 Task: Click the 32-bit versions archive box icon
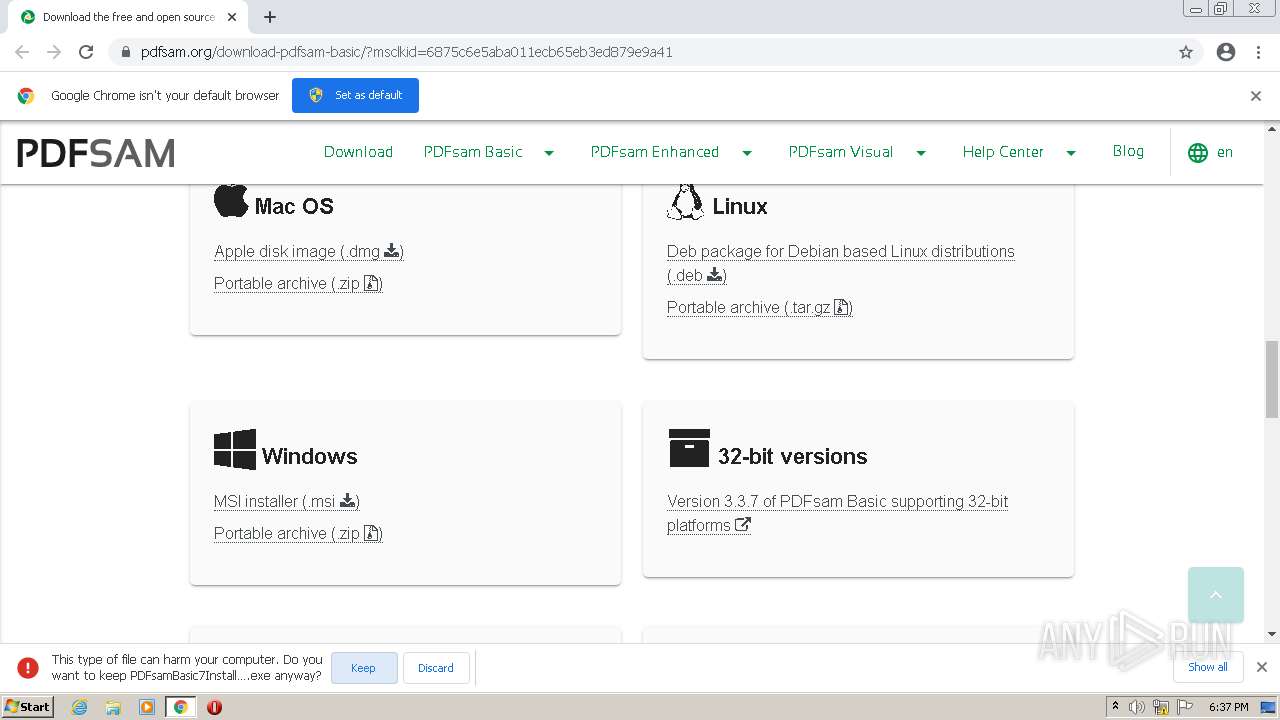coord(689,448)
